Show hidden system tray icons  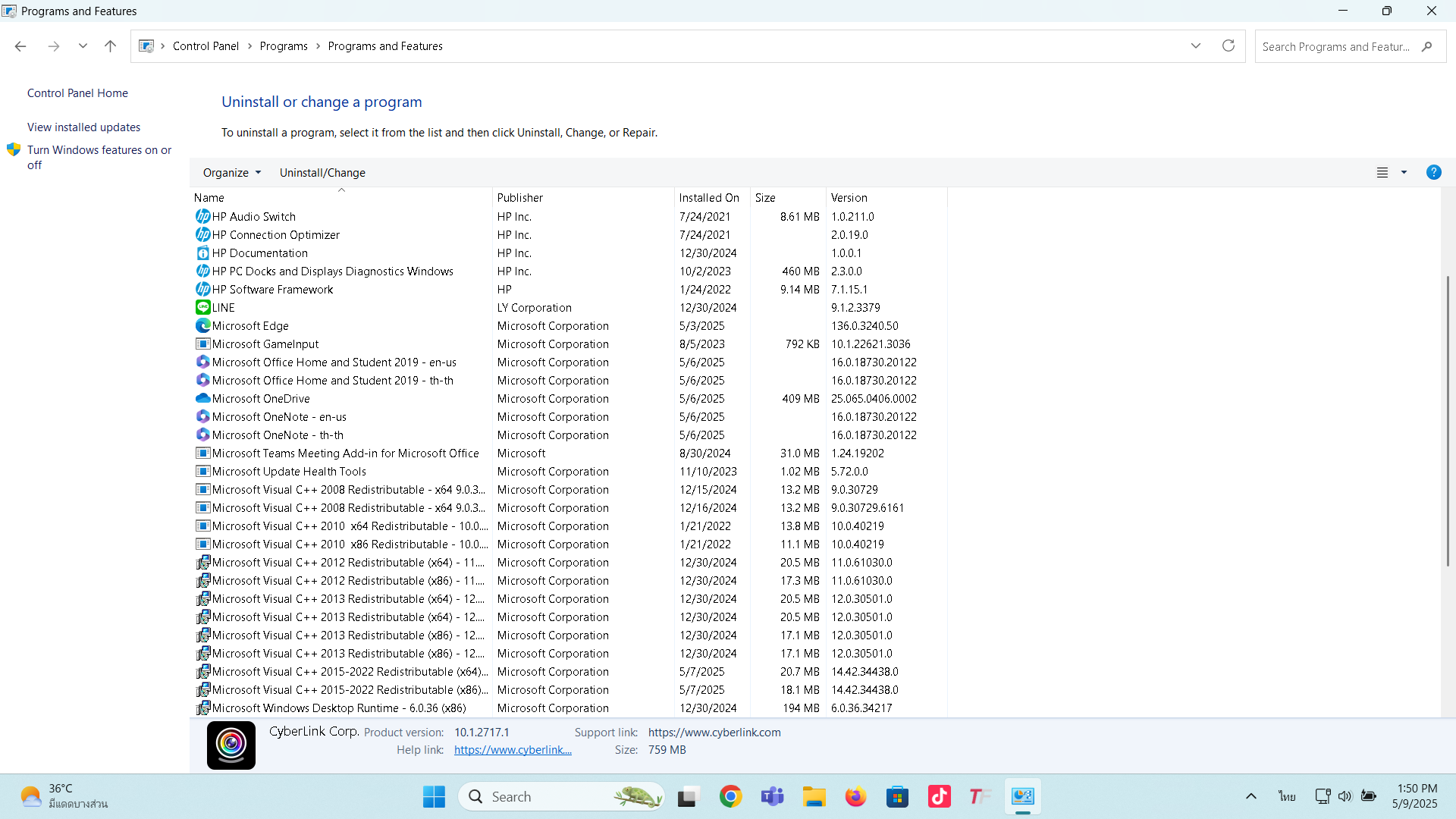1251,796
